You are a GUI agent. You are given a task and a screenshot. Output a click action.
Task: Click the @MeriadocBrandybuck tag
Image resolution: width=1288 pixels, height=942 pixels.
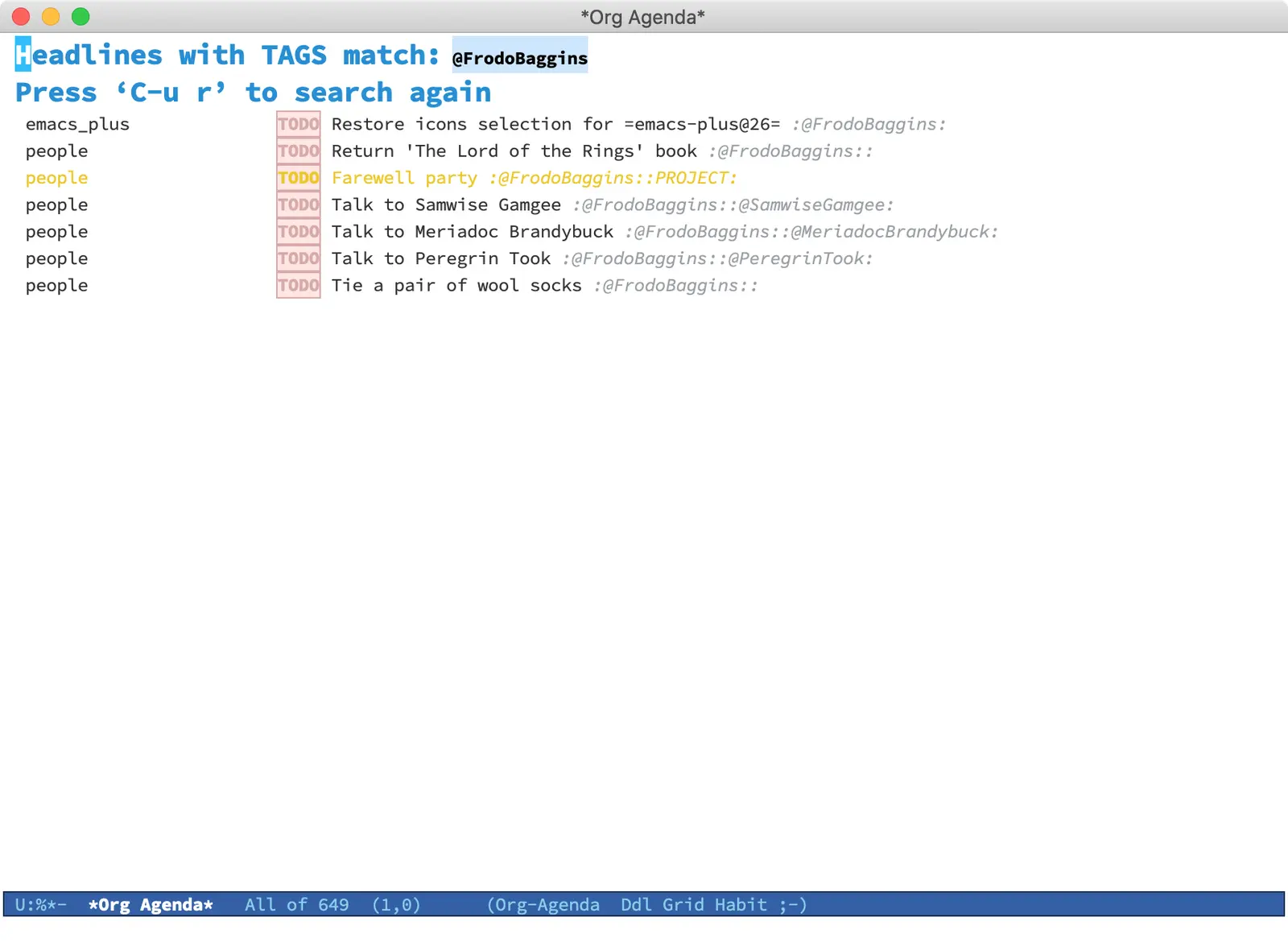click(x=890, y=232)
